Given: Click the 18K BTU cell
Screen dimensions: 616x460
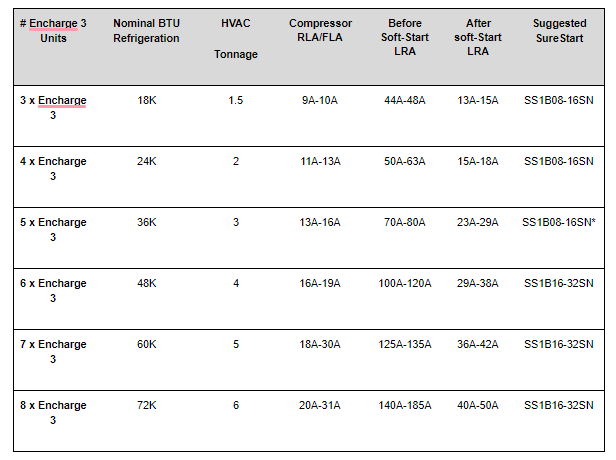Looking at the screenshot, I should (147, 101).
